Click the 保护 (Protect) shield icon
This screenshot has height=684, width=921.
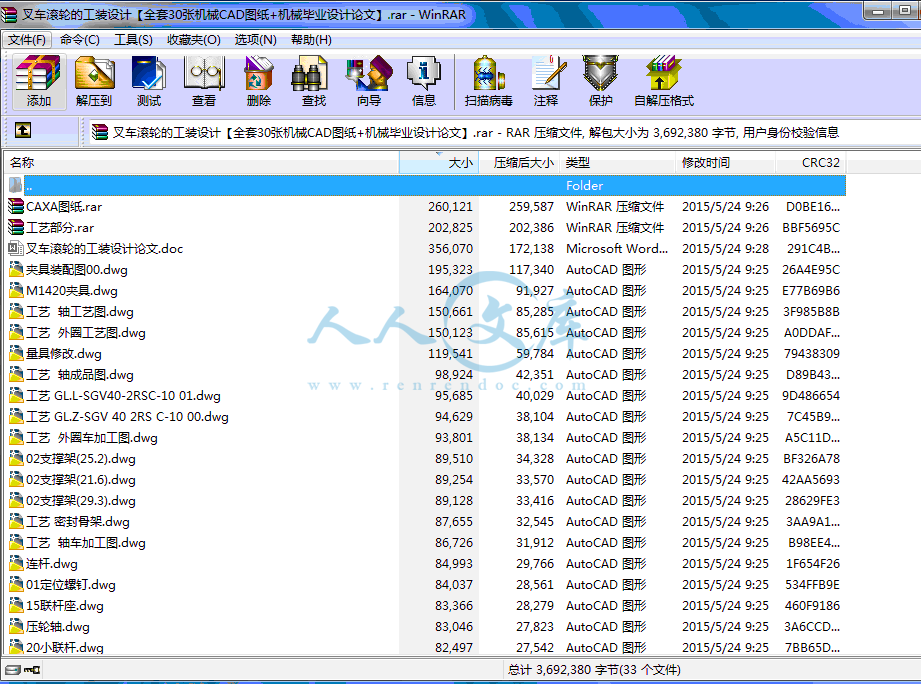600,81
